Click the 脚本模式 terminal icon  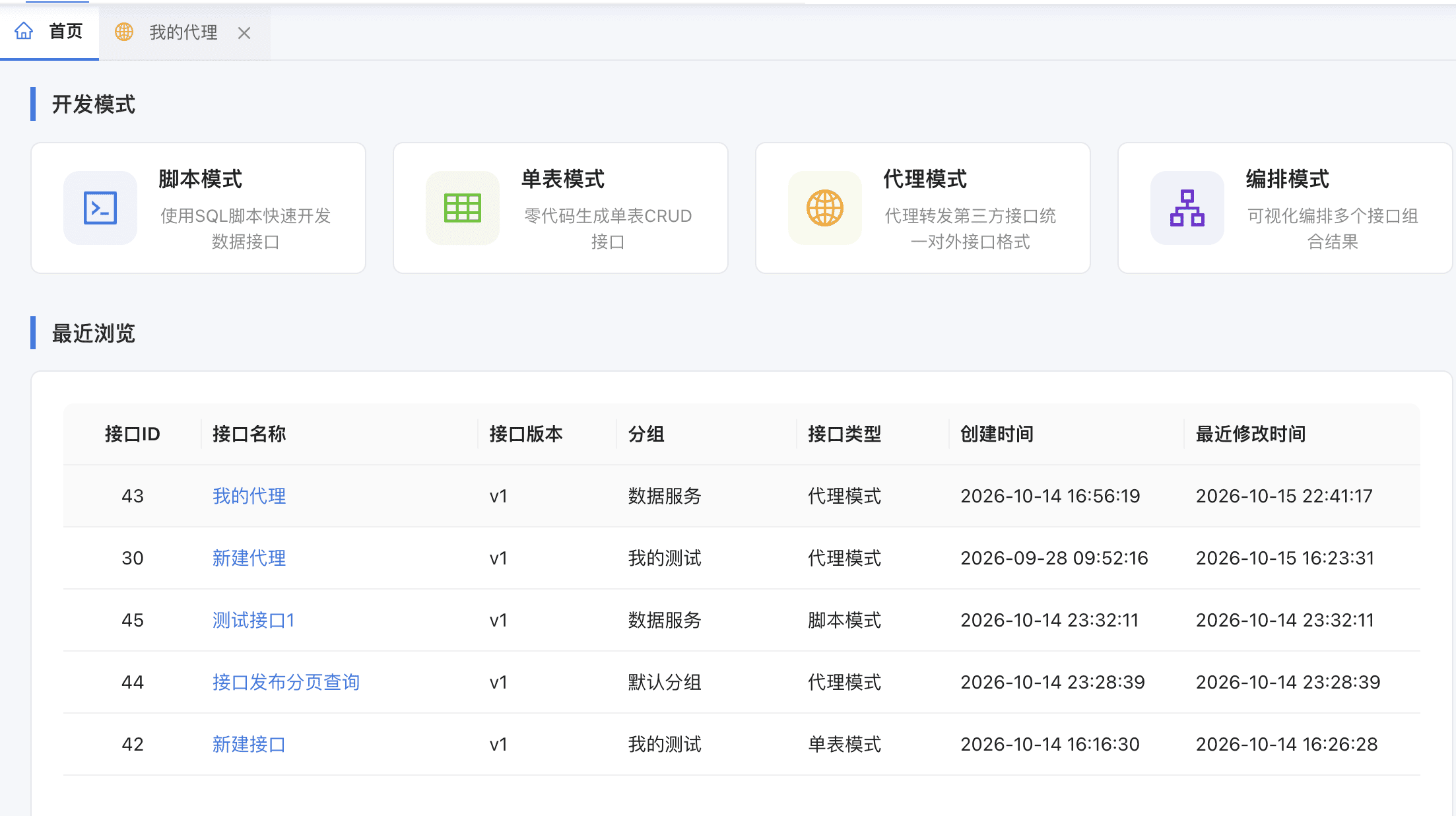(100, 208)
